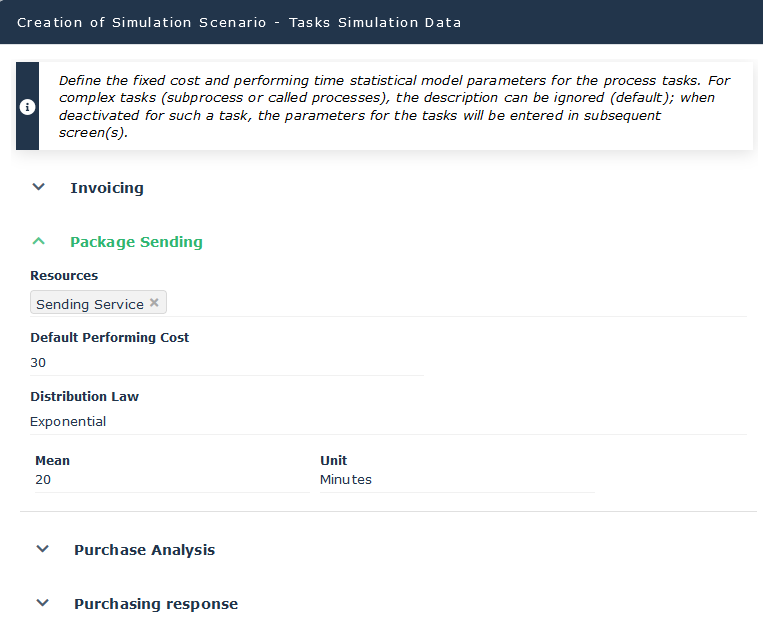
Task: Click the bold Resources label
Action: point(64,276)
